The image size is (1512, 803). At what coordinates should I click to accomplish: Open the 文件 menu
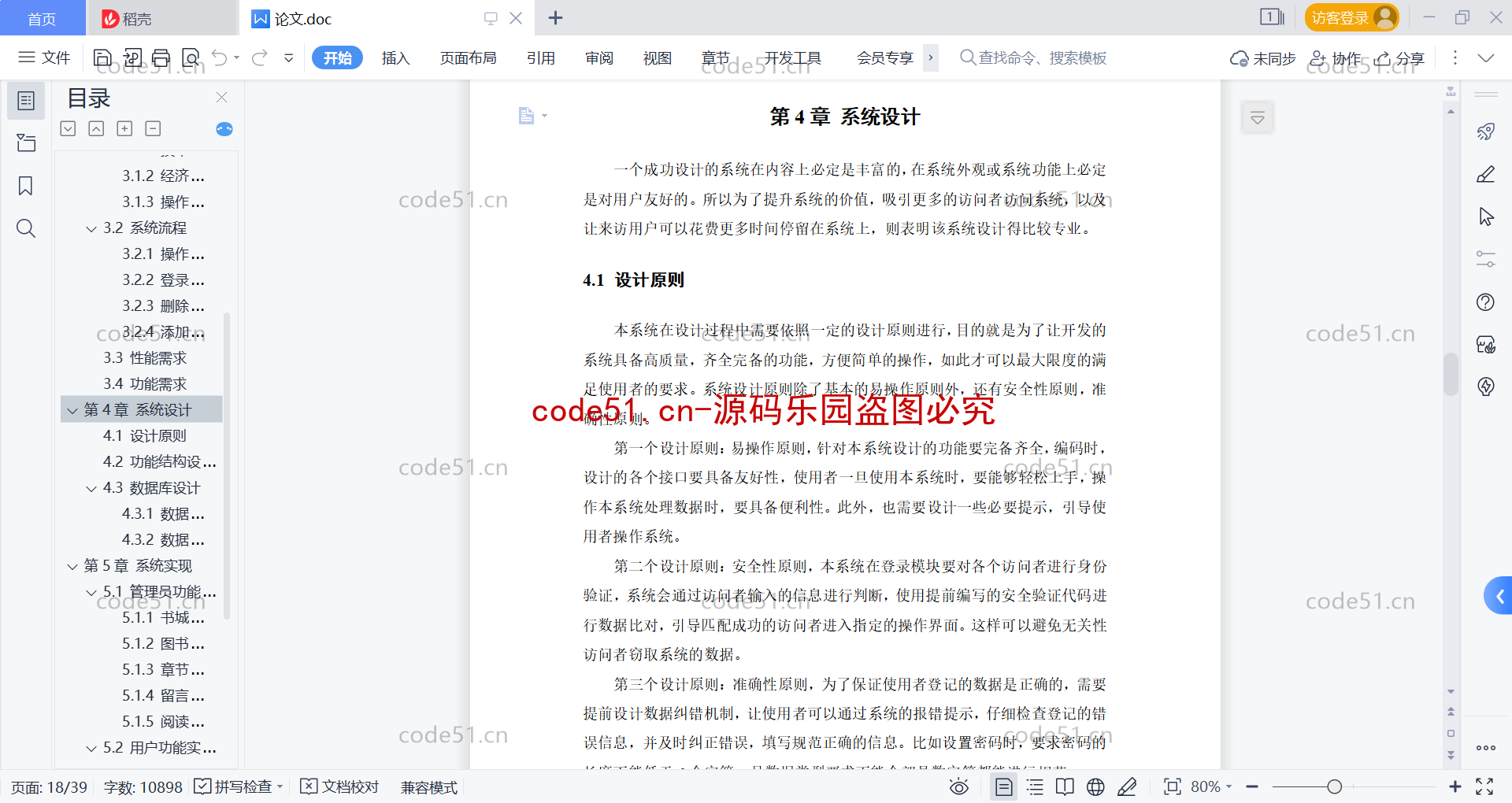click(44, 57)
